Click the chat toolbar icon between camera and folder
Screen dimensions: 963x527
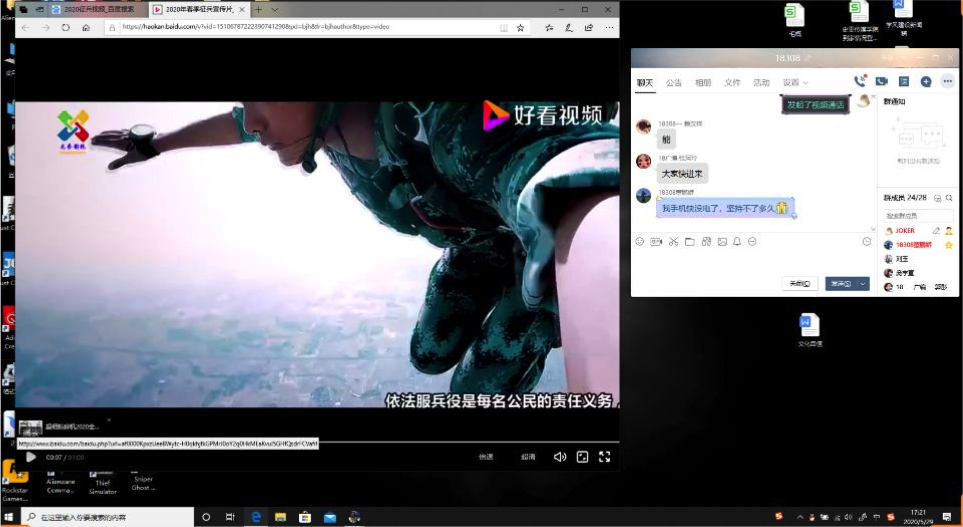[673, 241]
